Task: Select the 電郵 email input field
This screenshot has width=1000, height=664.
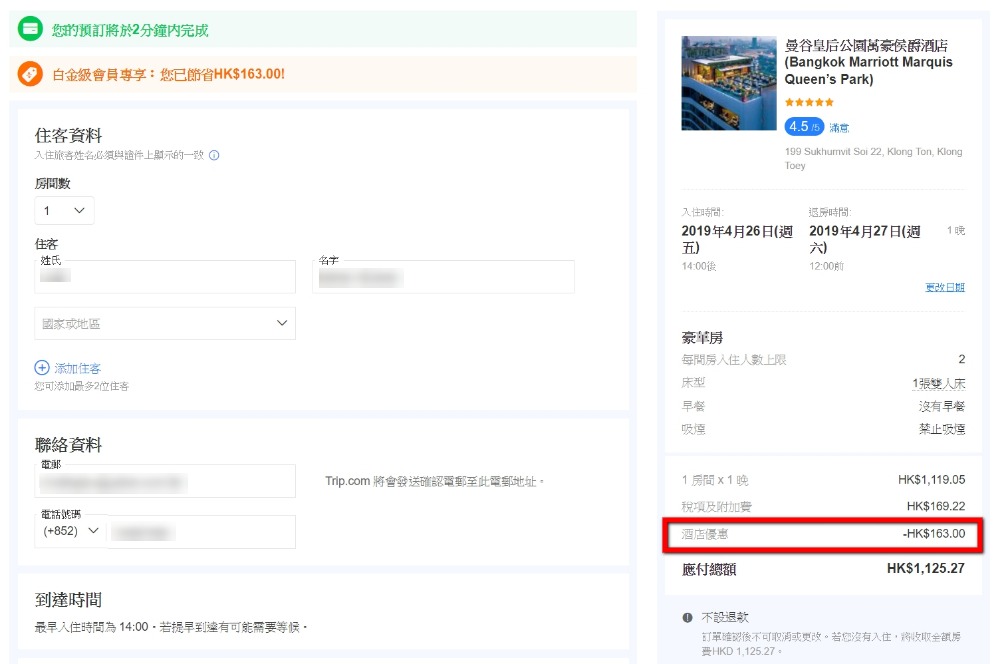Action: 165,482
